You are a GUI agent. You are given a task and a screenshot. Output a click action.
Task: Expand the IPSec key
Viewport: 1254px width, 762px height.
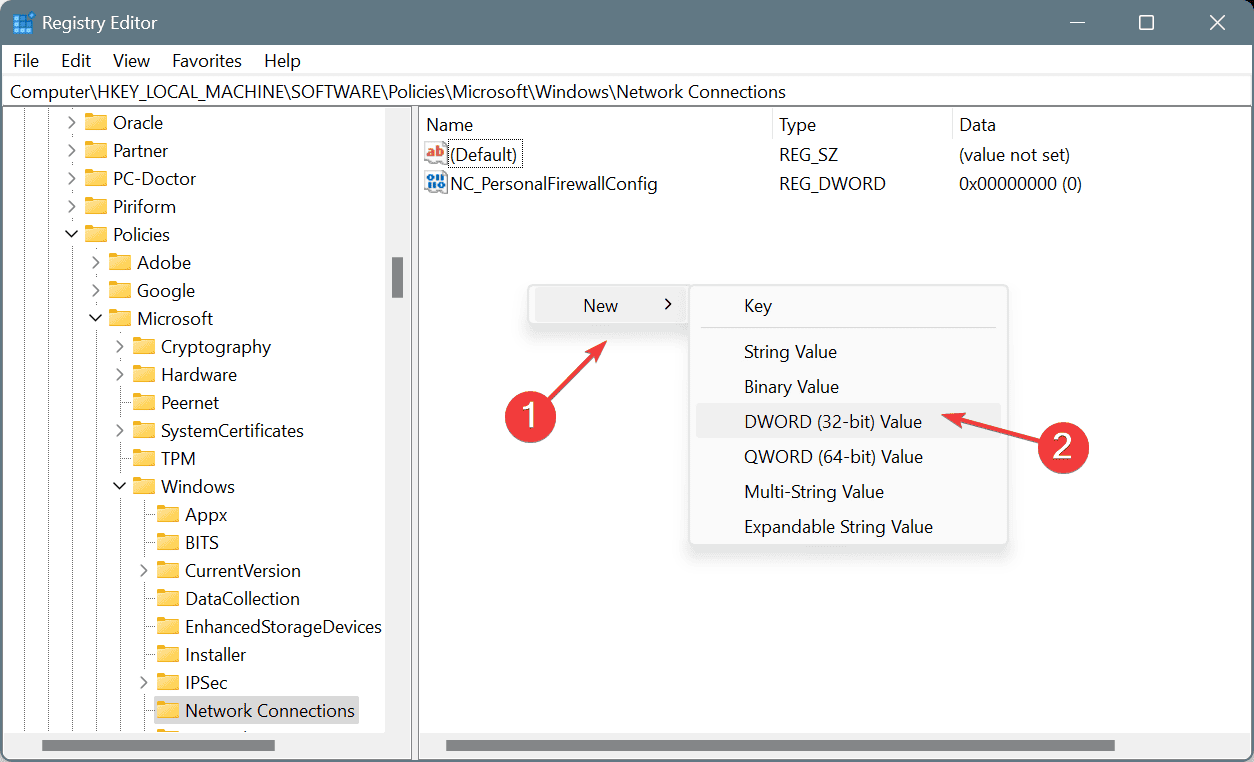[143, 682]
